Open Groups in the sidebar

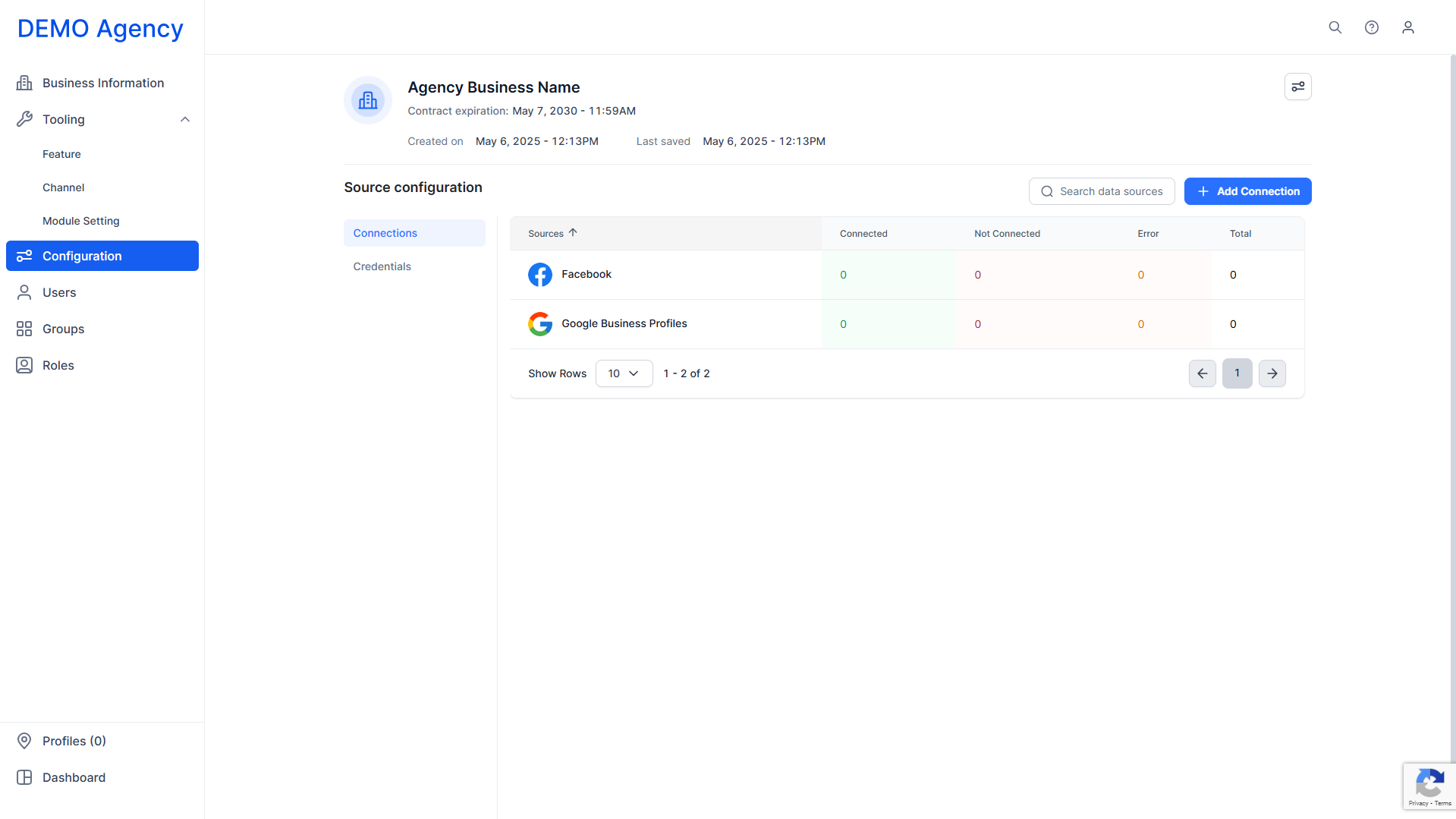(x=102, y=329)
